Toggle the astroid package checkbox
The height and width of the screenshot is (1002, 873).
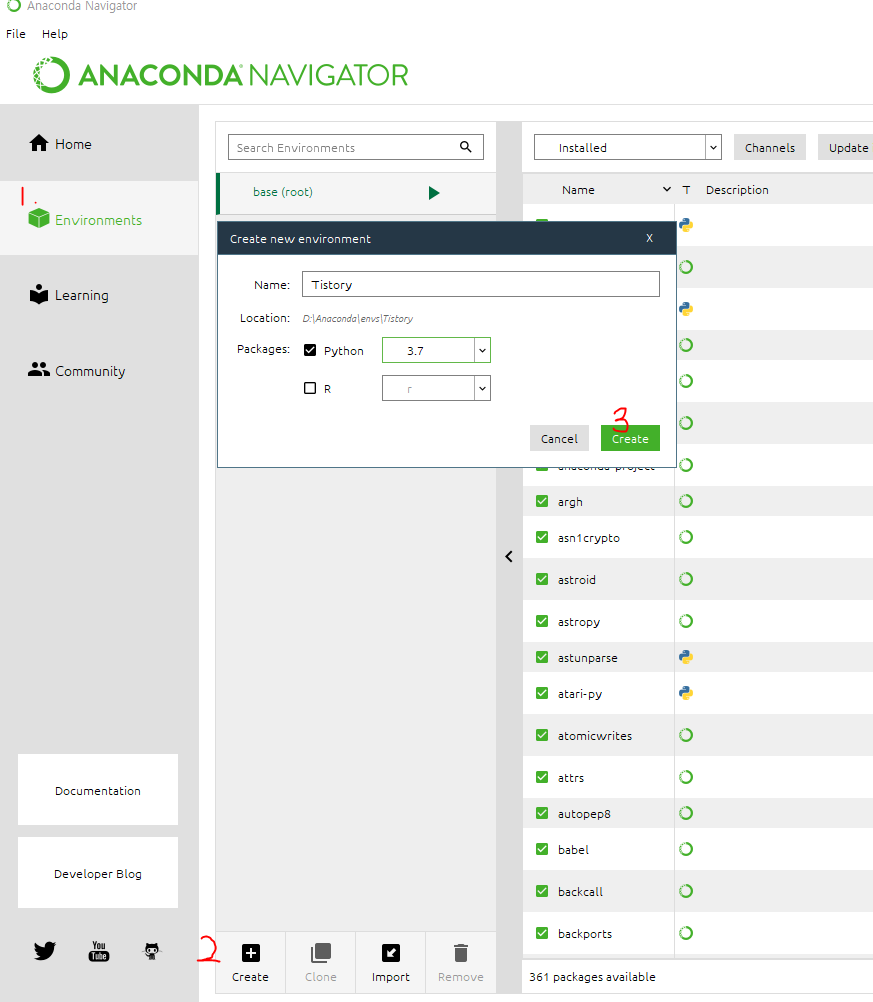[542, 579]
